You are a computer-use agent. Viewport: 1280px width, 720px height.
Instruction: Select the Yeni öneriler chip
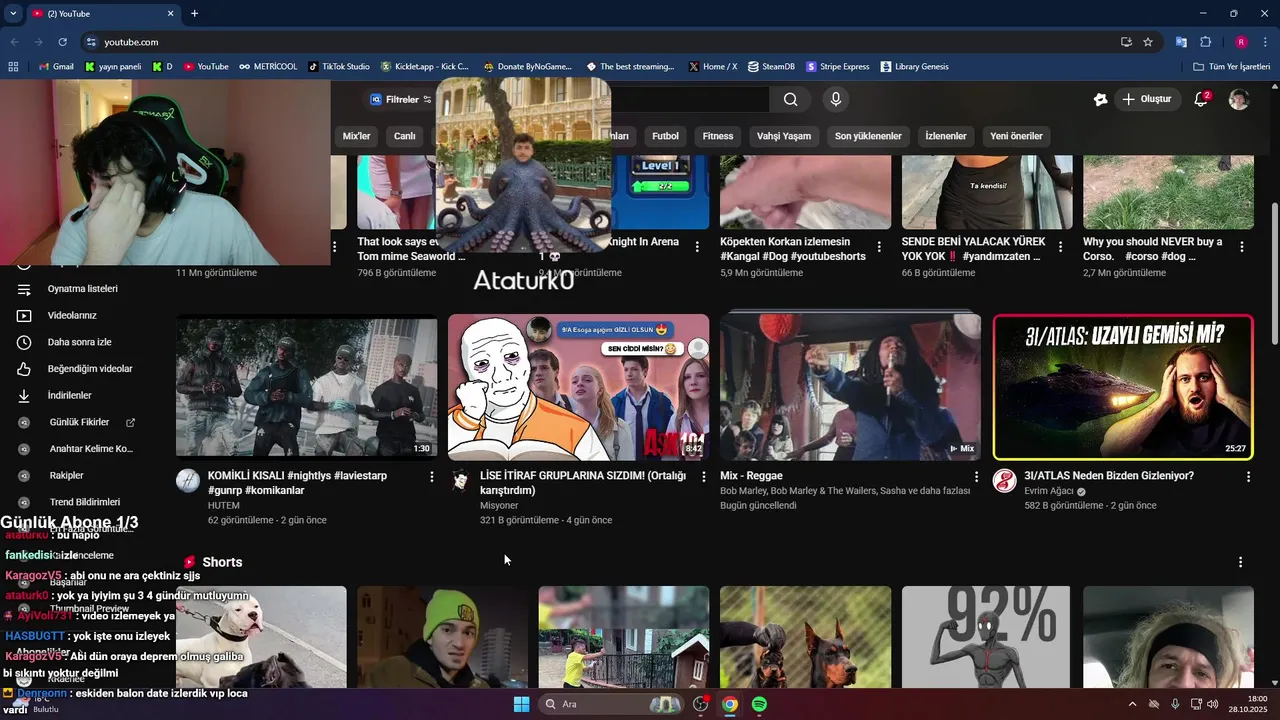(x=1016, y=136)
